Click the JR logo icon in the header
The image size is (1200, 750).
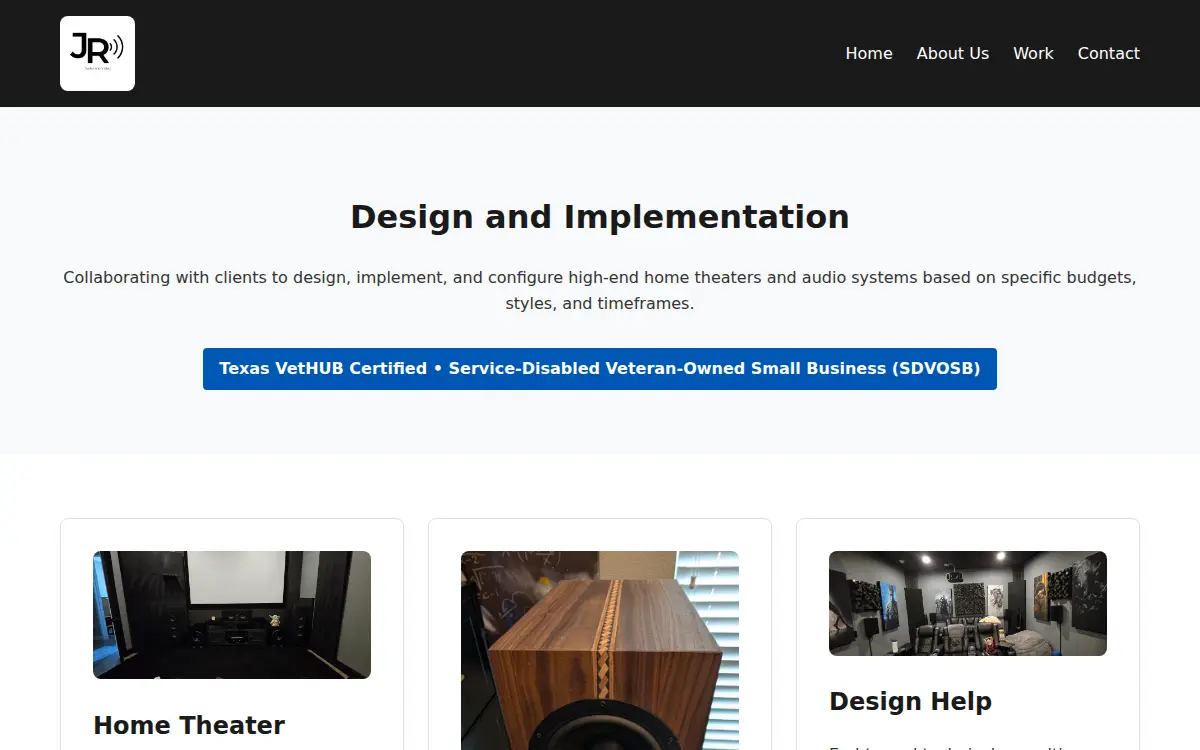(x=97, y=53)
